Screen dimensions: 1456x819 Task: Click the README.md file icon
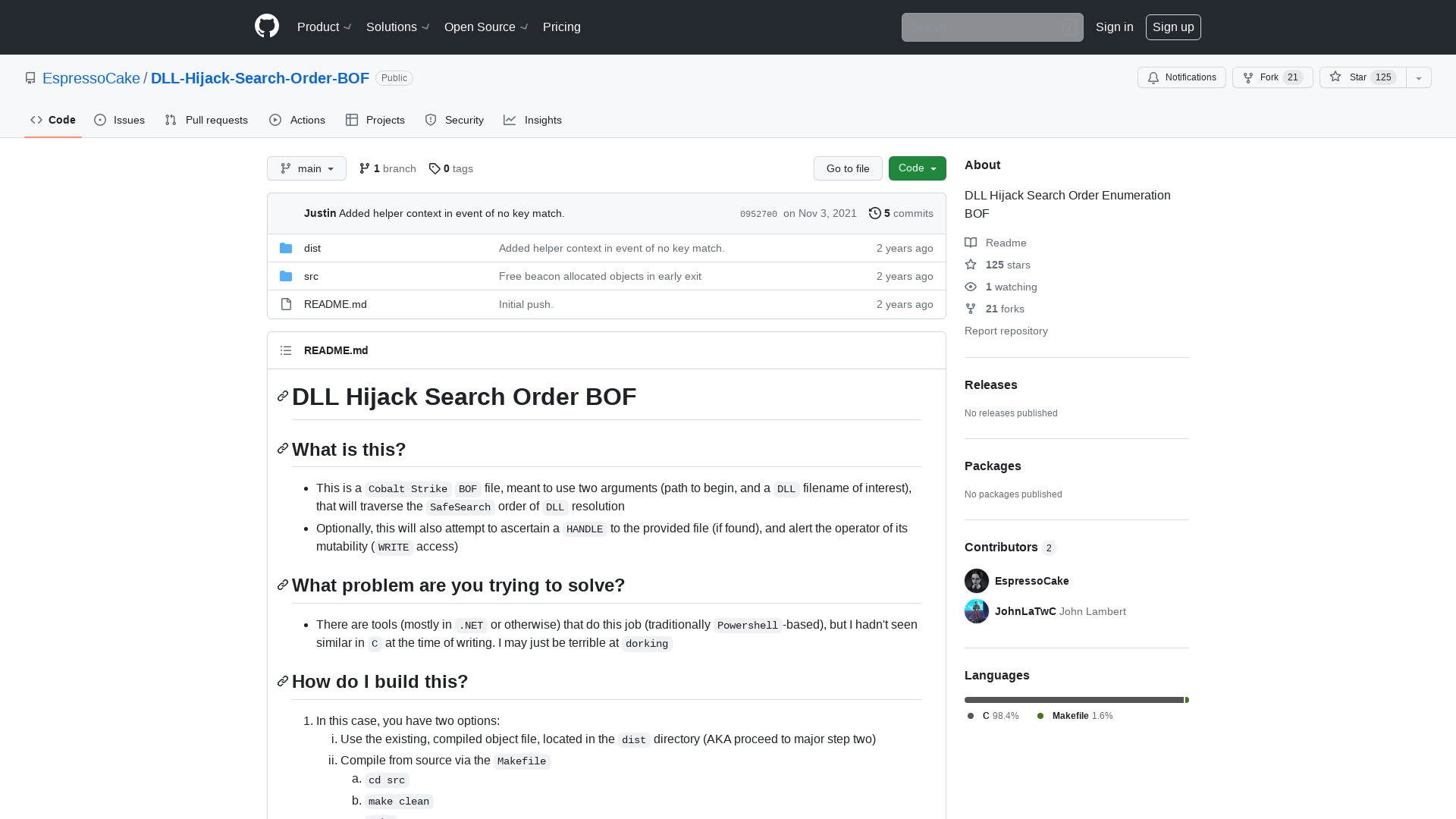pos(286,304)
